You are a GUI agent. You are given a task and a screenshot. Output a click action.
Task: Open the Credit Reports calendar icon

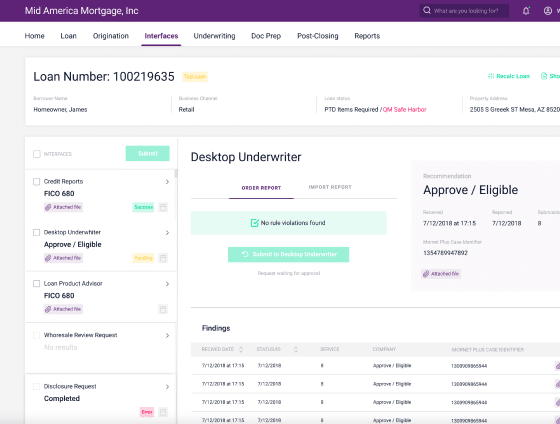[163, 207]
